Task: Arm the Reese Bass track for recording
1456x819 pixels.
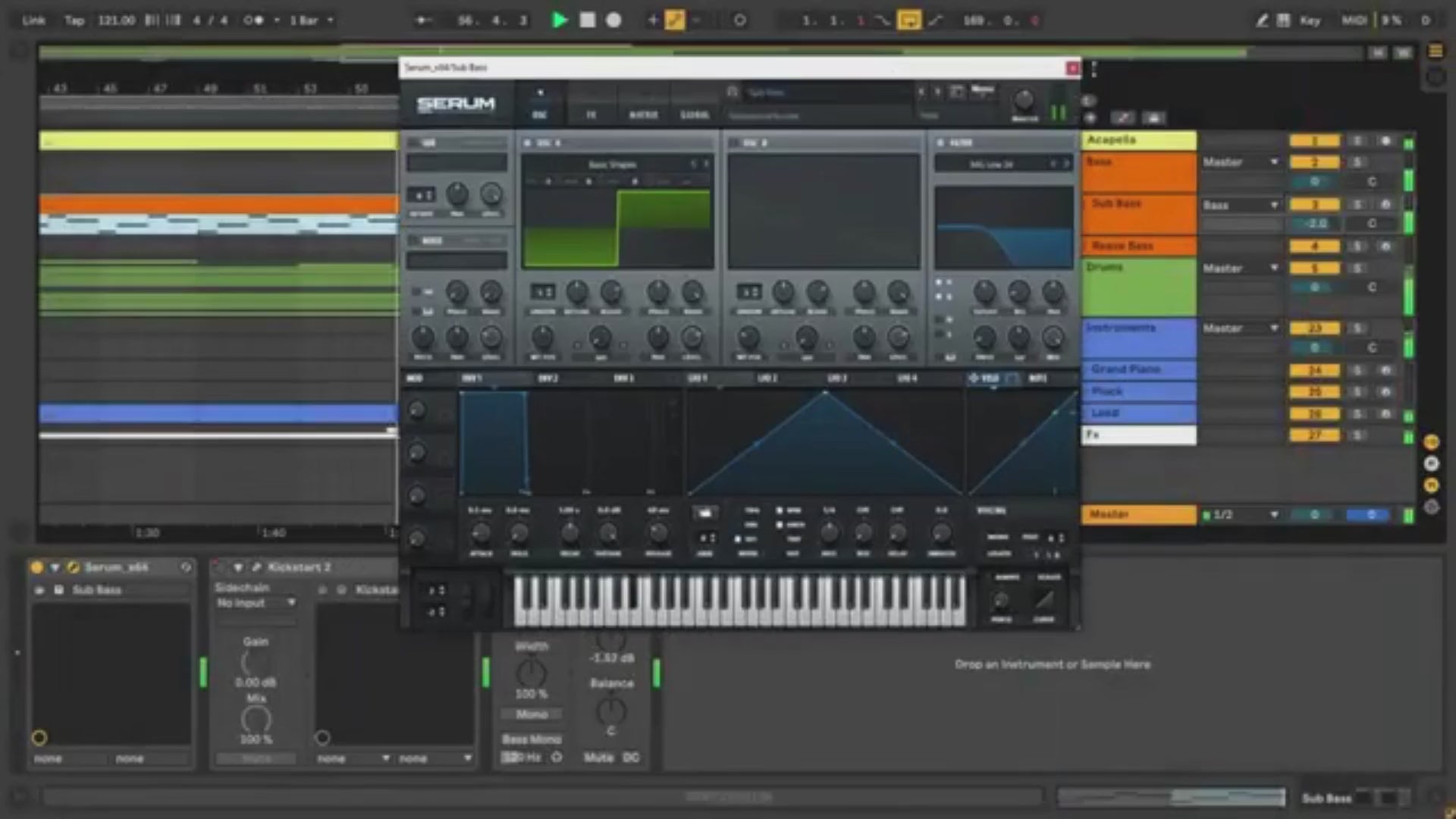Action: (1385, 246)
